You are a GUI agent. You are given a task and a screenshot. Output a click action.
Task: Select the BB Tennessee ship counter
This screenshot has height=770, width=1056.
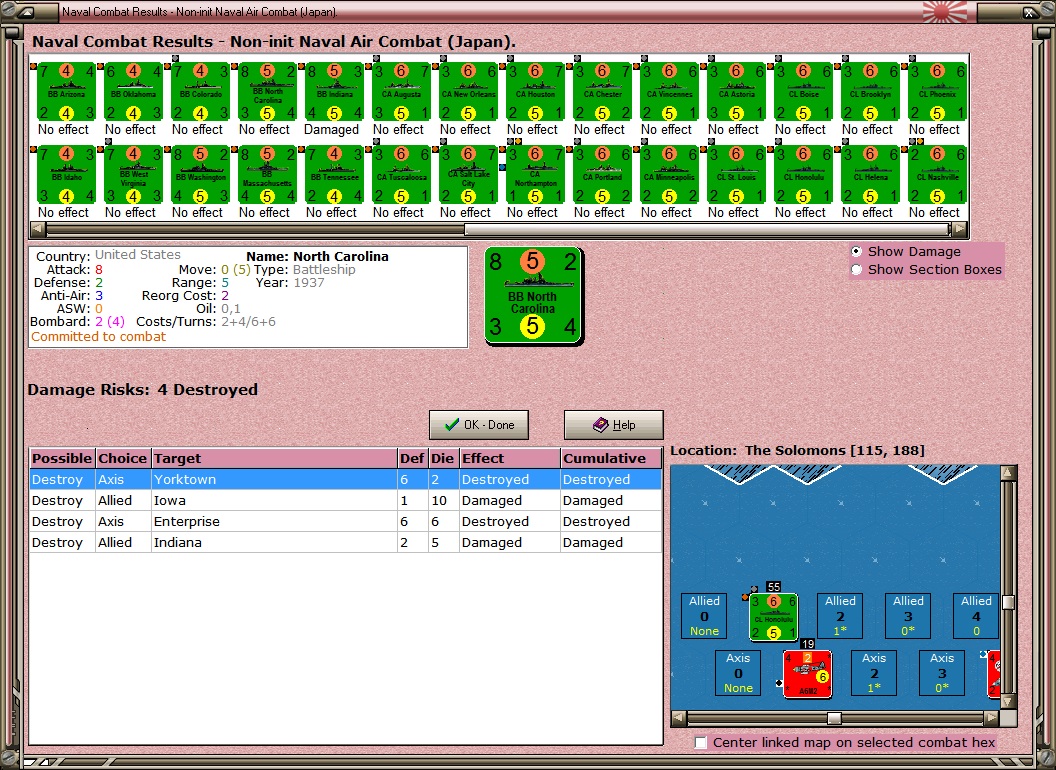(x=334, y=175)
